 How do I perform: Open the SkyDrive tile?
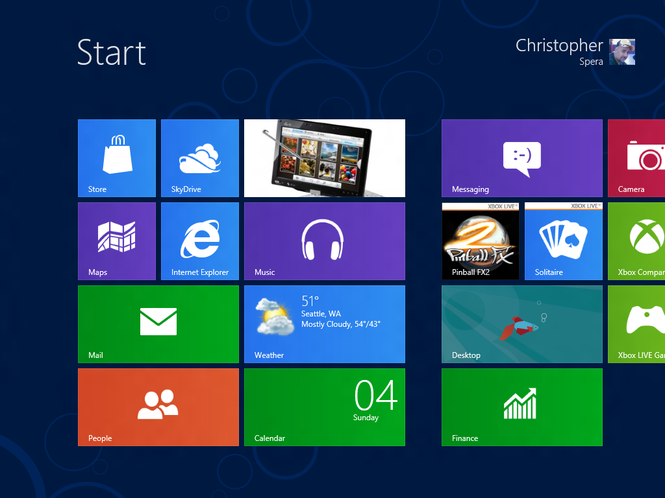click(x=200, y=158)
